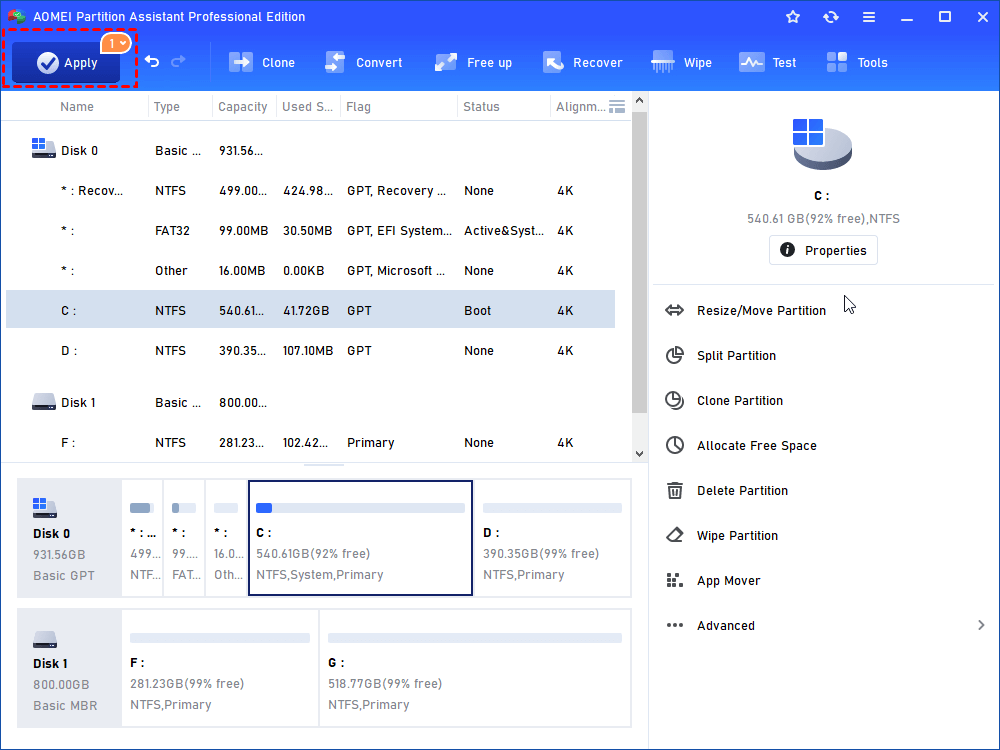
Task: Click the Clone Partition icon
Action: click(675, 400)
